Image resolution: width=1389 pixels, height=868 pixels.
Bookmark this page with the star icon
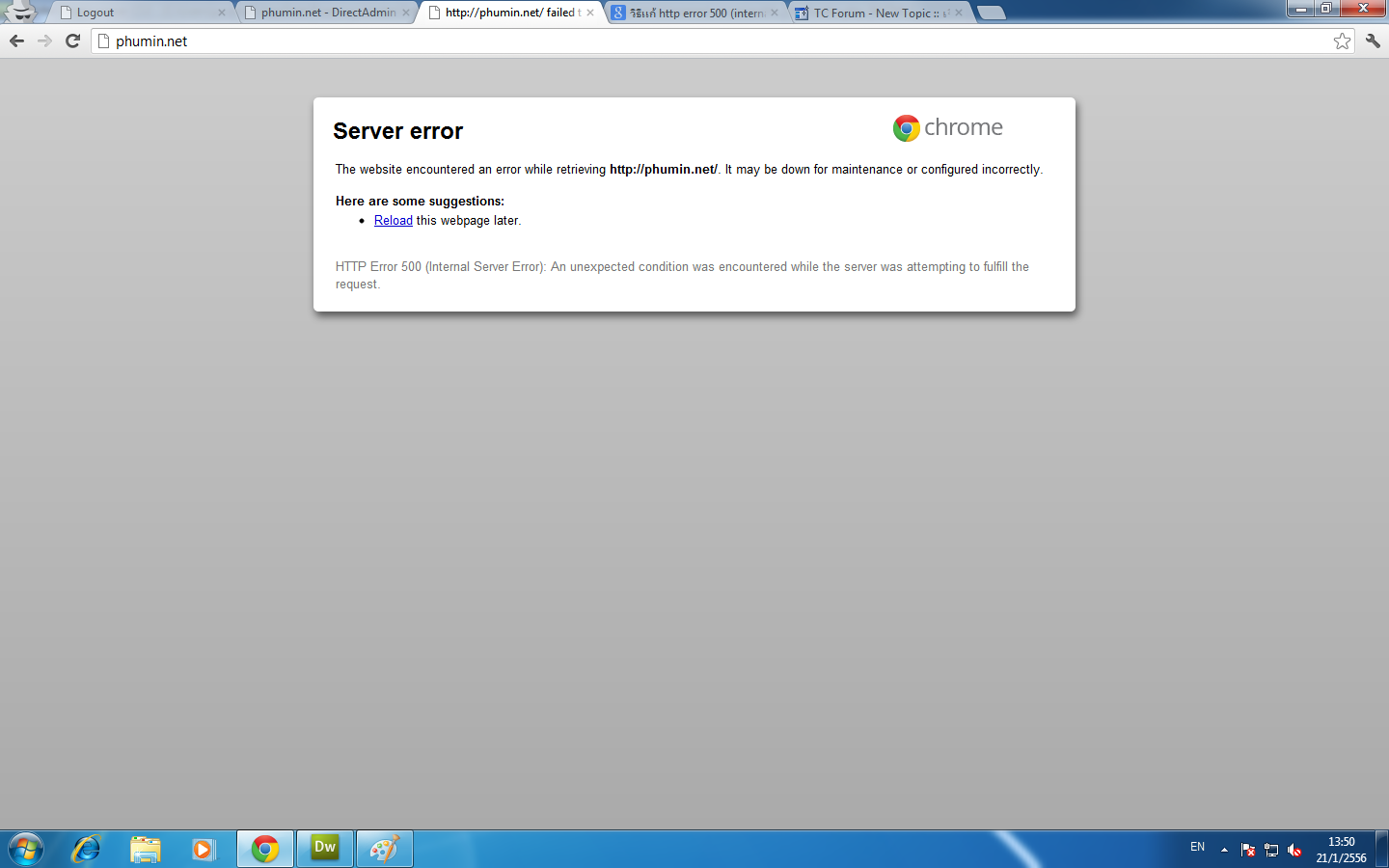tap(1342, 41)
